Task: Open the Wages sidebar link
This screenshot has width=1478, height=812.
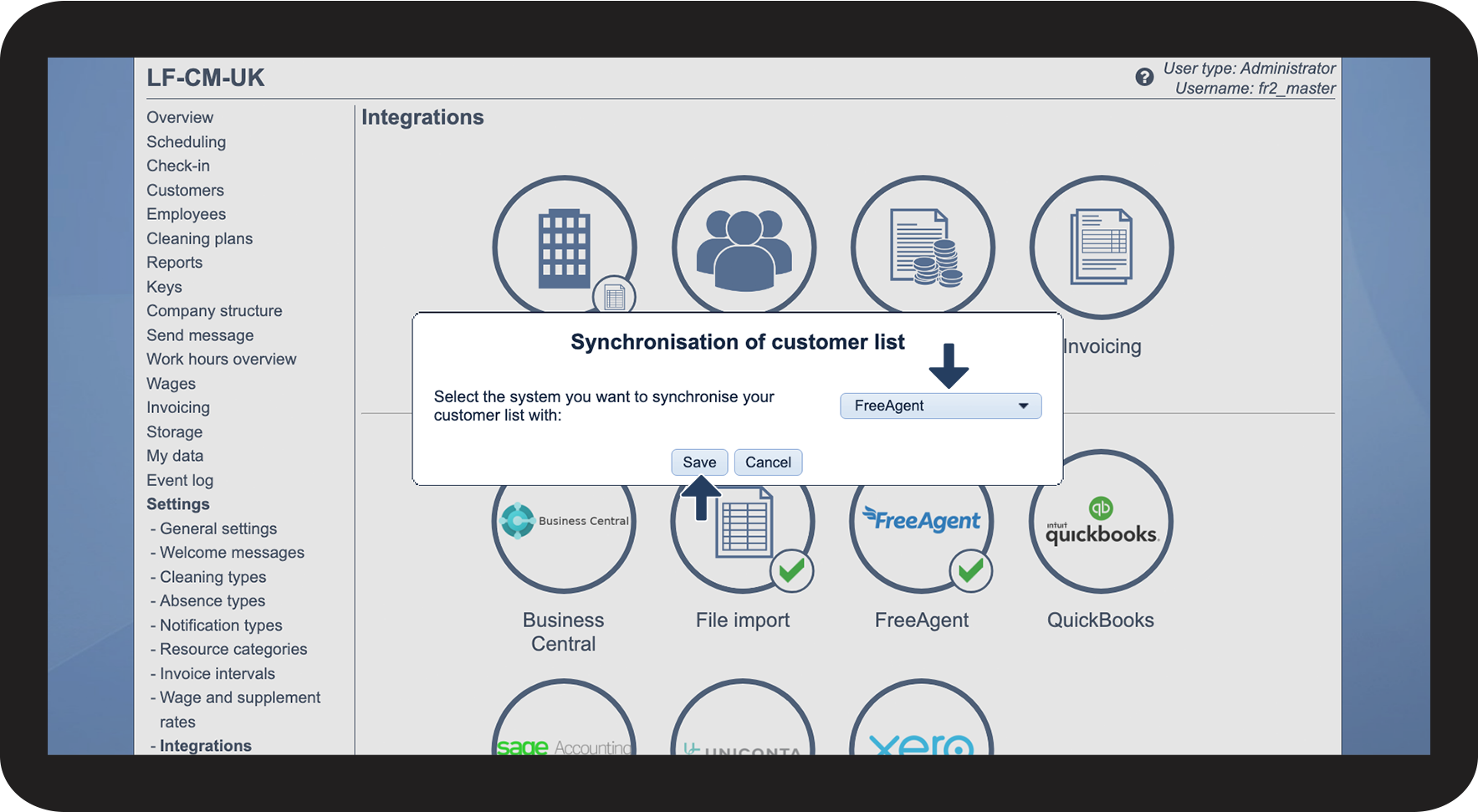Action: pos(171,383)
